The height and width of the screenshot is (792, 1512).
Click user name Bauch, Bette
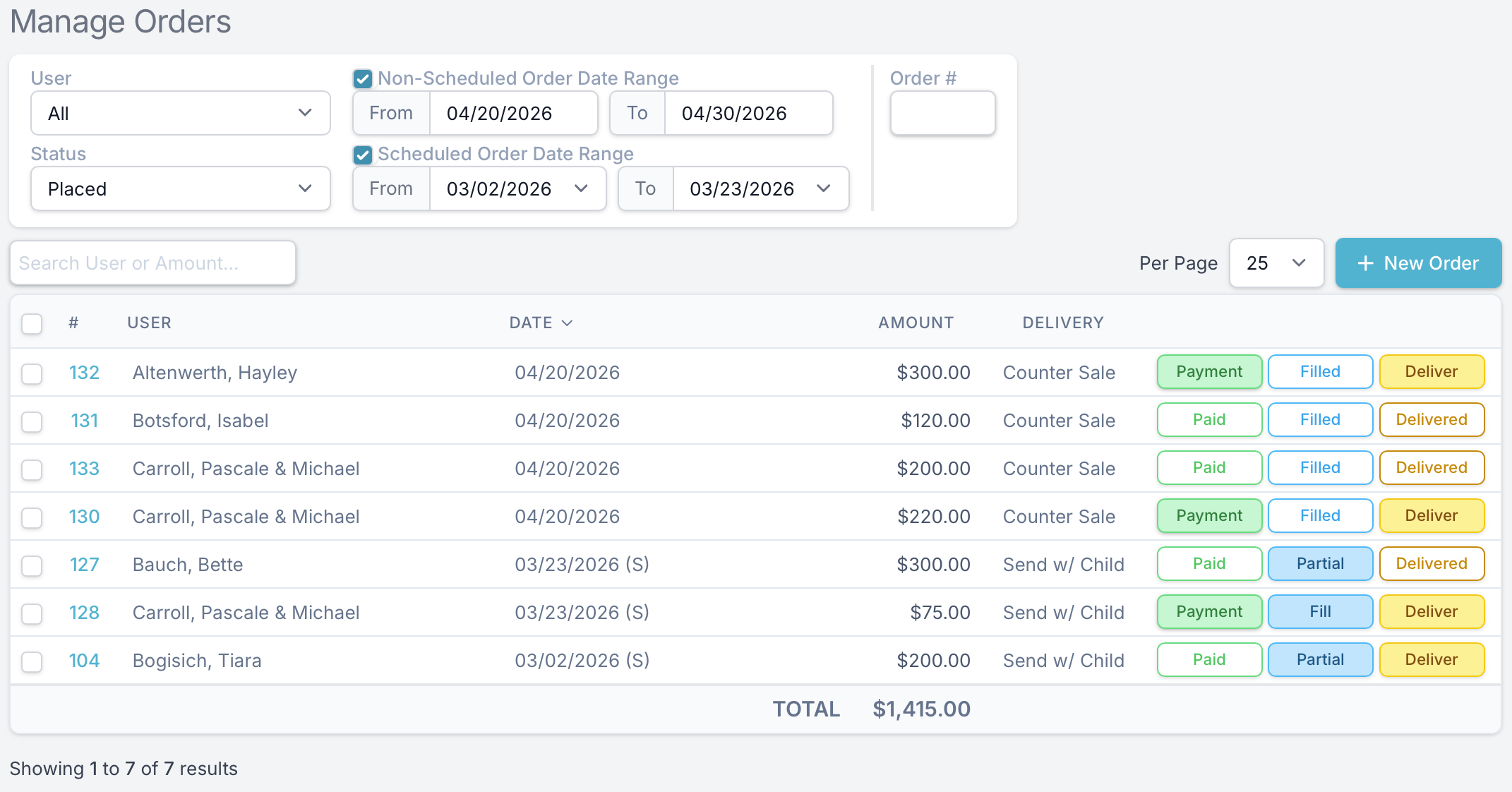[x=188, y=565]
